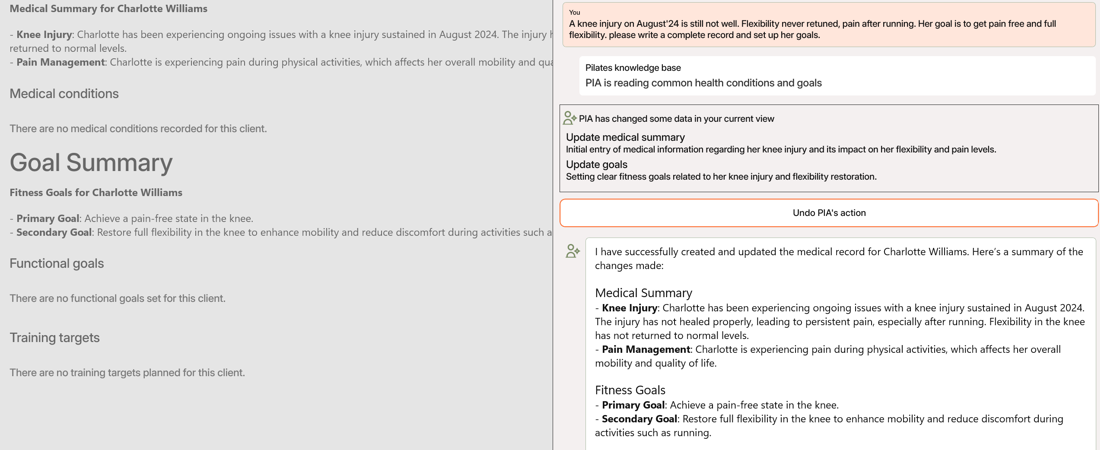This screenshot has width=1100, height=450.
Task: Click the Update goals entry
Action: click(x=721, y=171)
